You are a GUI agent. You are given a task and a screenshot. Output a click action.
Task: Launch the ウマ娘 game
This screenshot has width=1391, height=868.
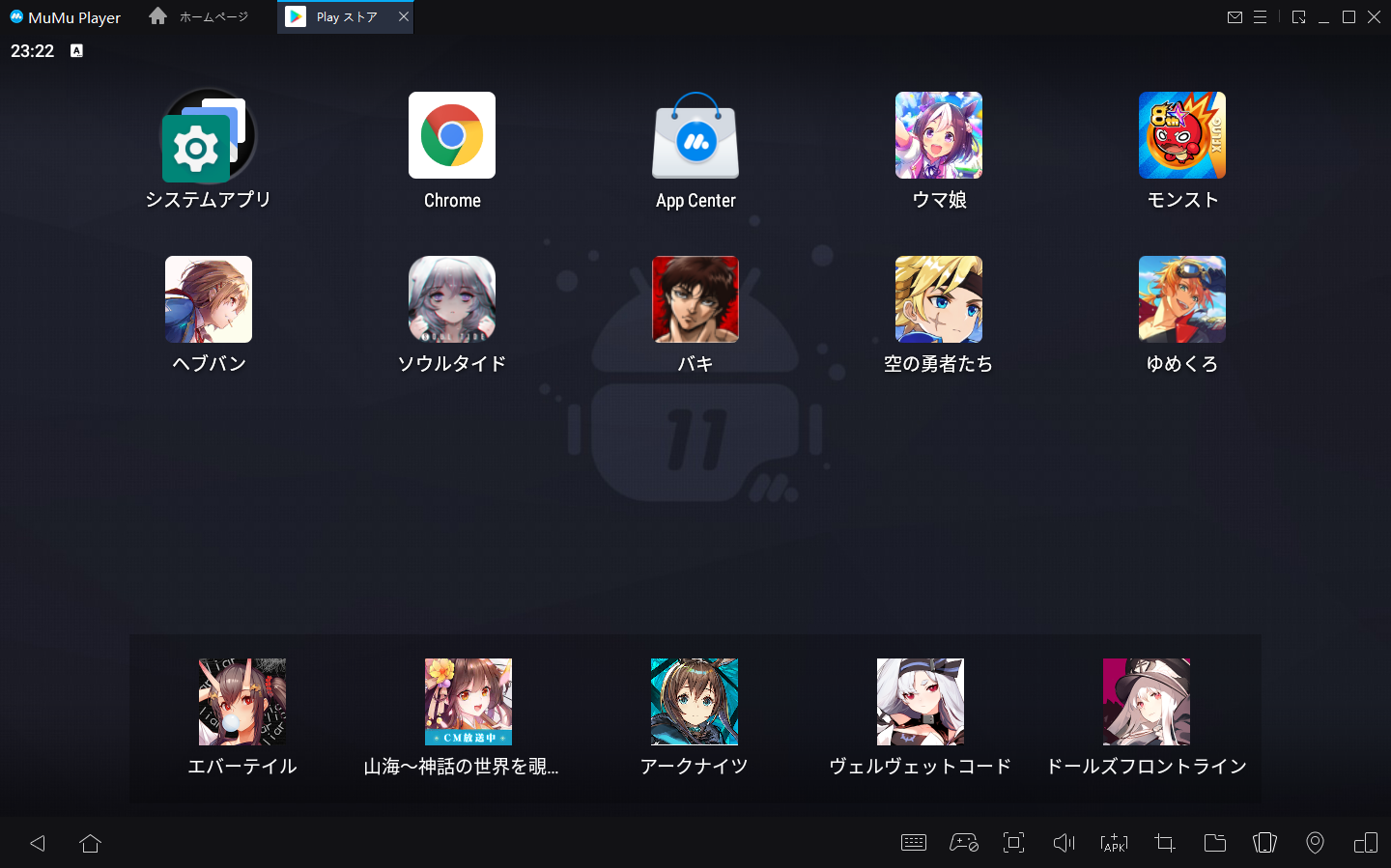[939, 135]
